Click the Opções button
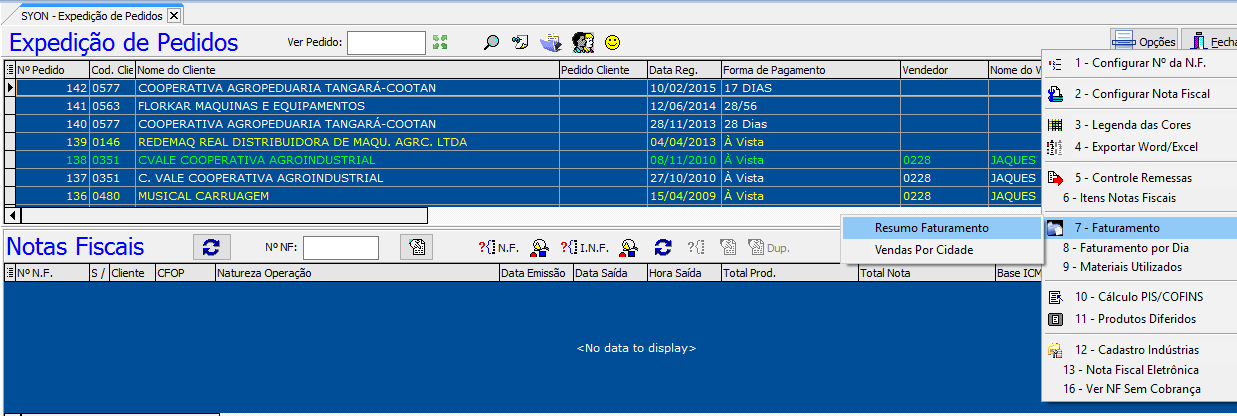The width and height of the screenshot is (1237, 416). [x=1145, y=41]
